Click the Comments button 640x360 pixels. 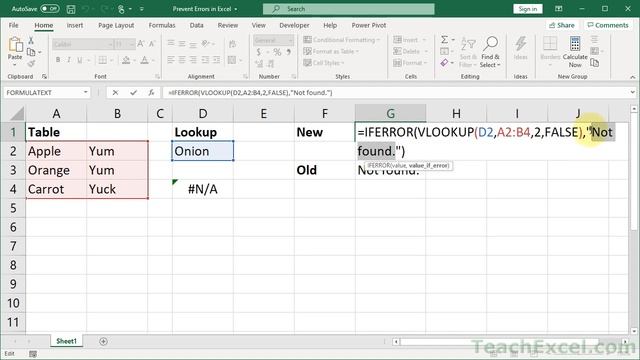coord(608,25)
